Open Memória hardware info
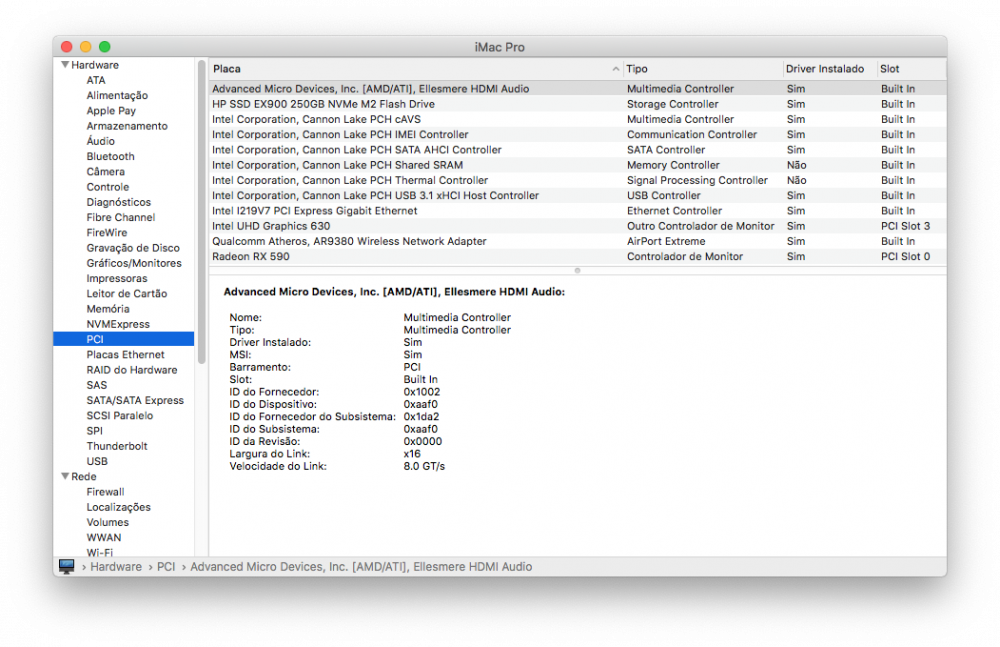The width and height of the screenshot is (1000, 647). coord(108,309)
